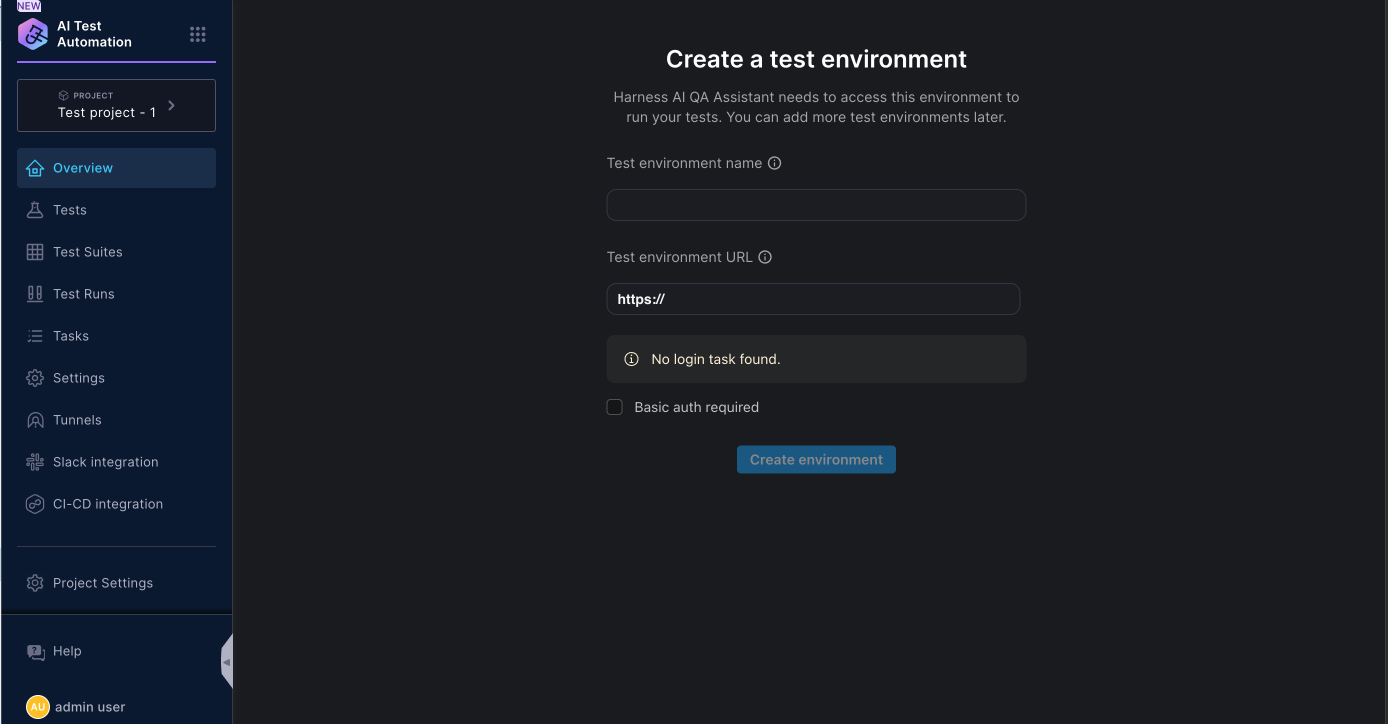Viewport: 1388px width, 724px height.
Task: Click the Test Suites grid icon
Action: pyautogui.click(x=35, y=252)
